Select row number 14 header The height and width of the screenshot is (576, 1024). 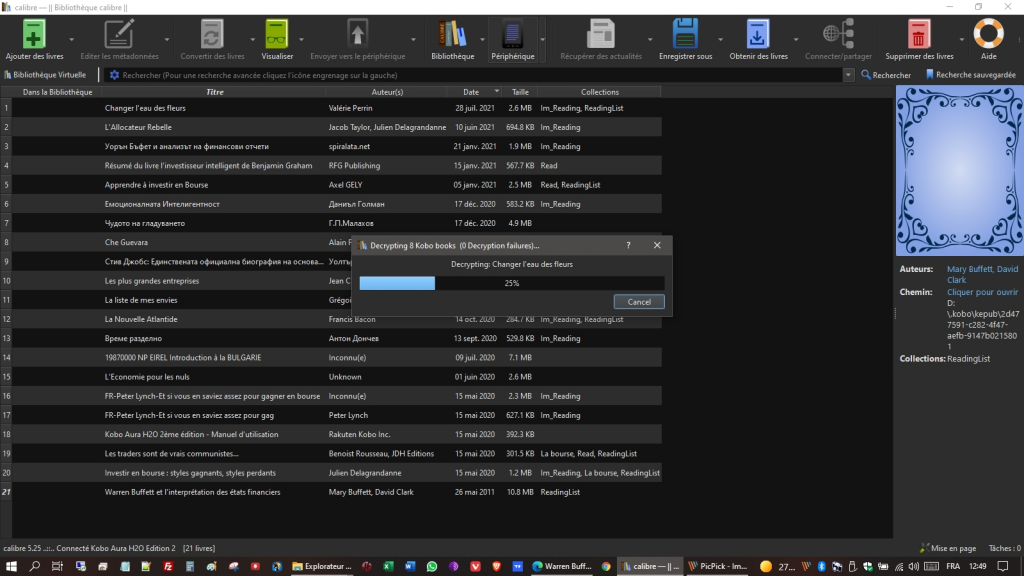[x=6, y=358]
